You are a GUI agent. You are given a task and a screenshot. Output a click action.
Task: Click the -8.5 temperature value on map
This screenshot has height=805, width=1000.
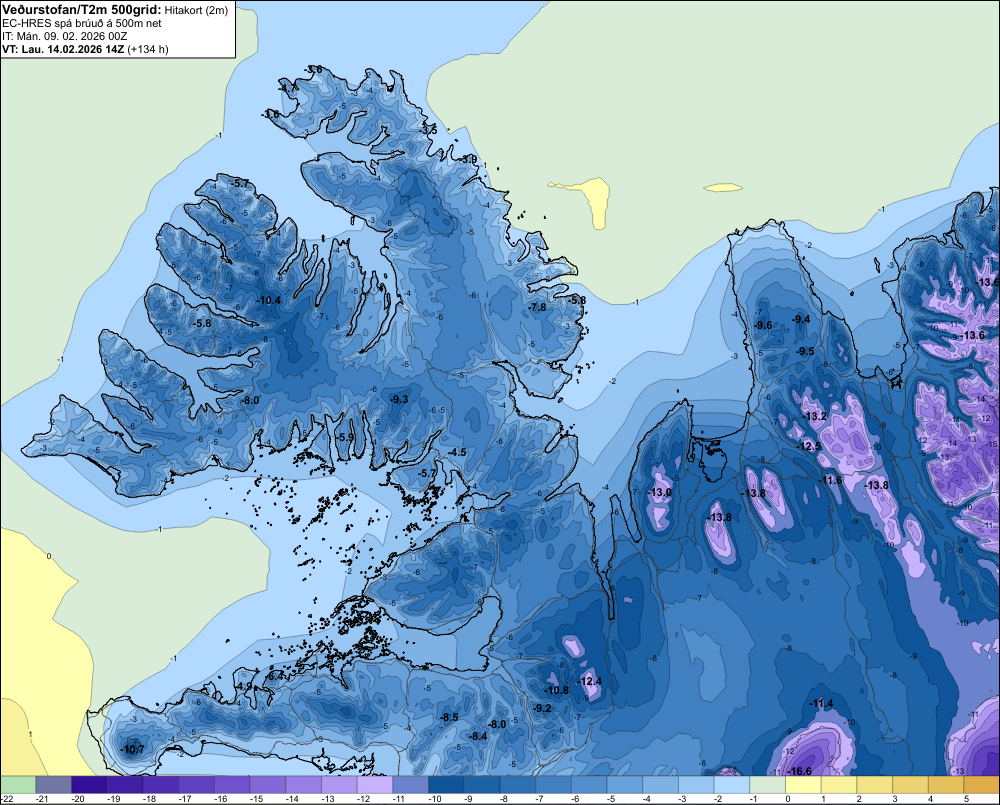(449, 717)
